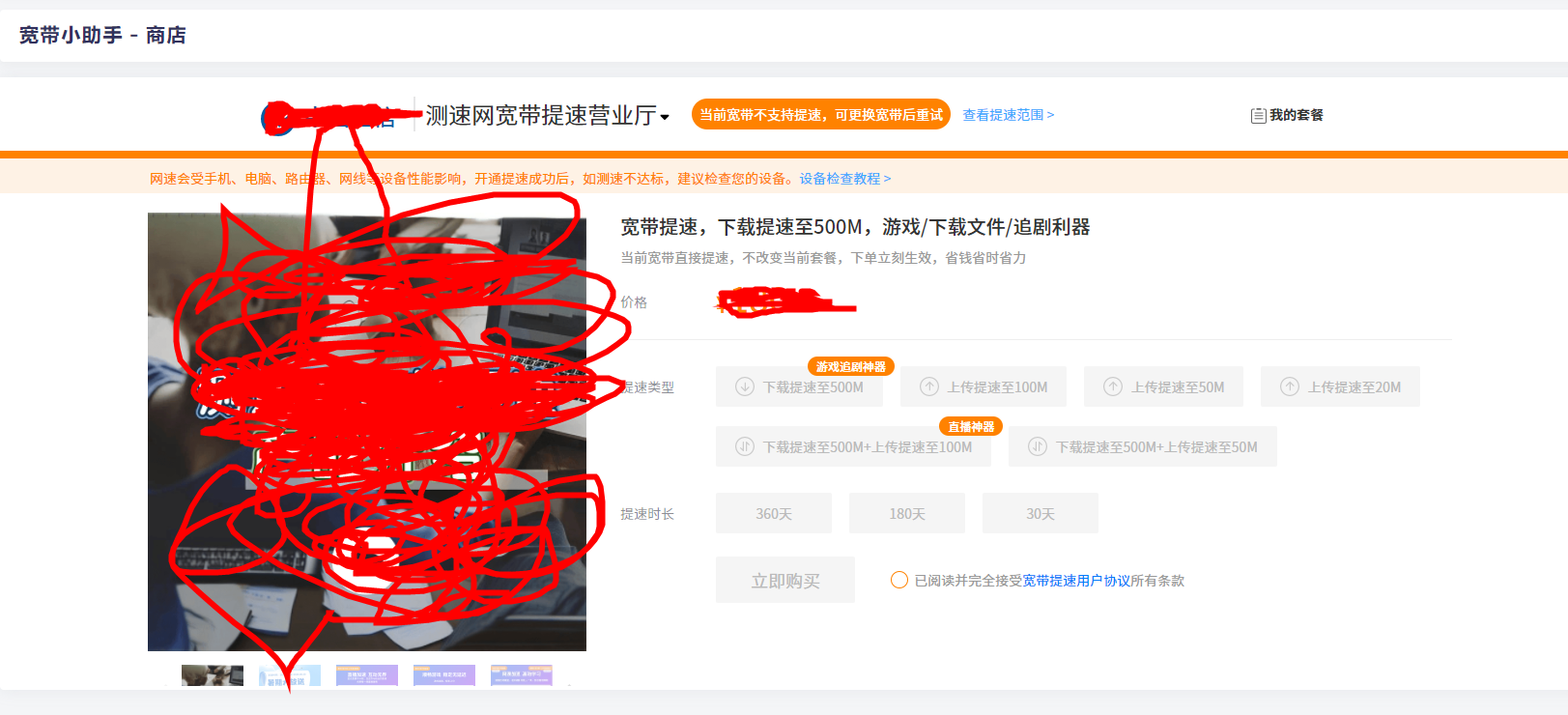Choose the 30天 duration
The image size is (1568, 715).
click(x=1041, y=513)
